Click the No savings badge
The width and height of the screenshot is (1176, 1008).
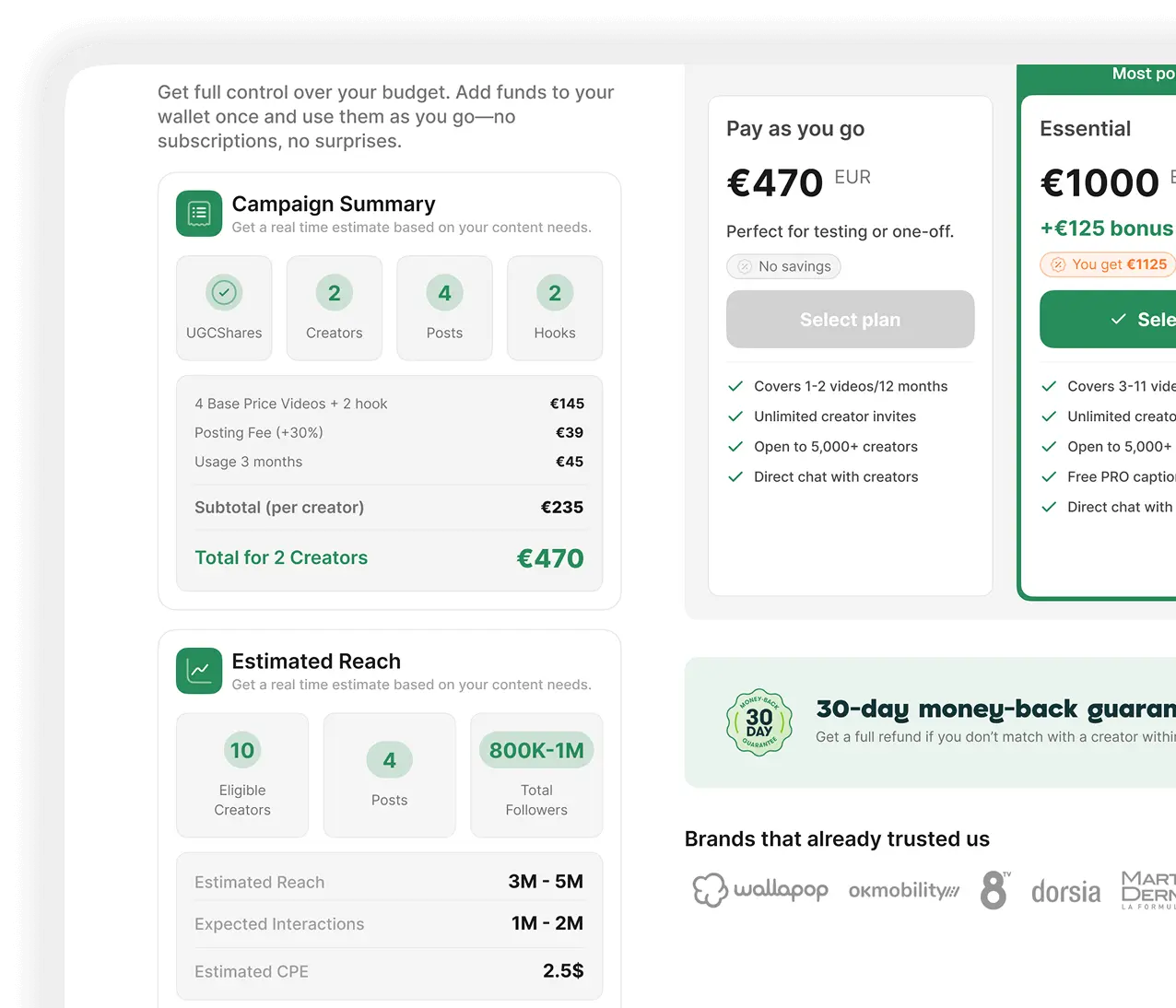click(783, 266)
